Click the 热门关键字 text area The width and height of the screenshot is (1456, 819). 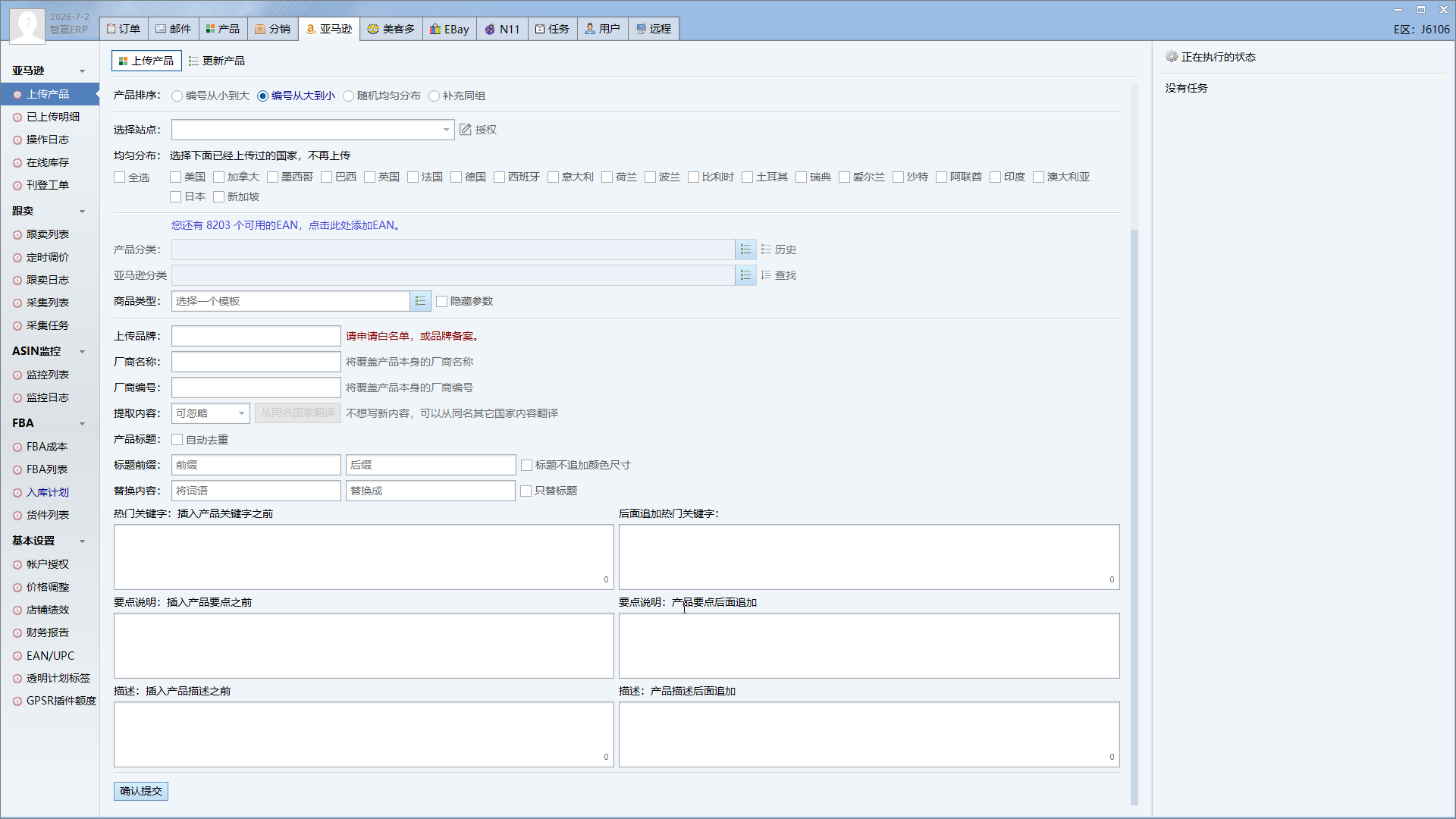364,557
